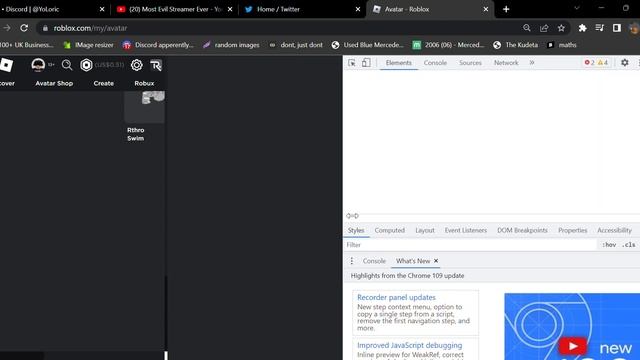Open the Console tab in the bottom drawer
Image resolution: width=640 pixels, height=360 pixels.
[x=374, y=261]
